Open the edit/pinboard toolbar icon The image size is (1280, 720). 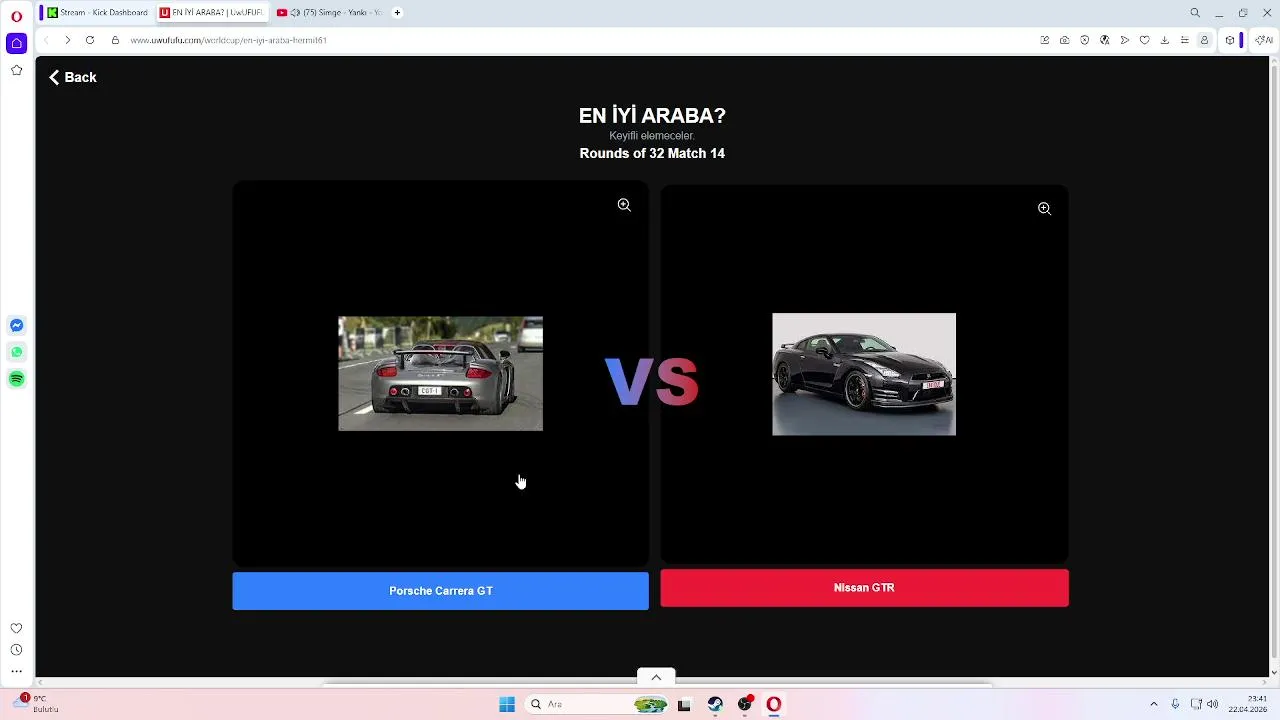pos(1045,40)
